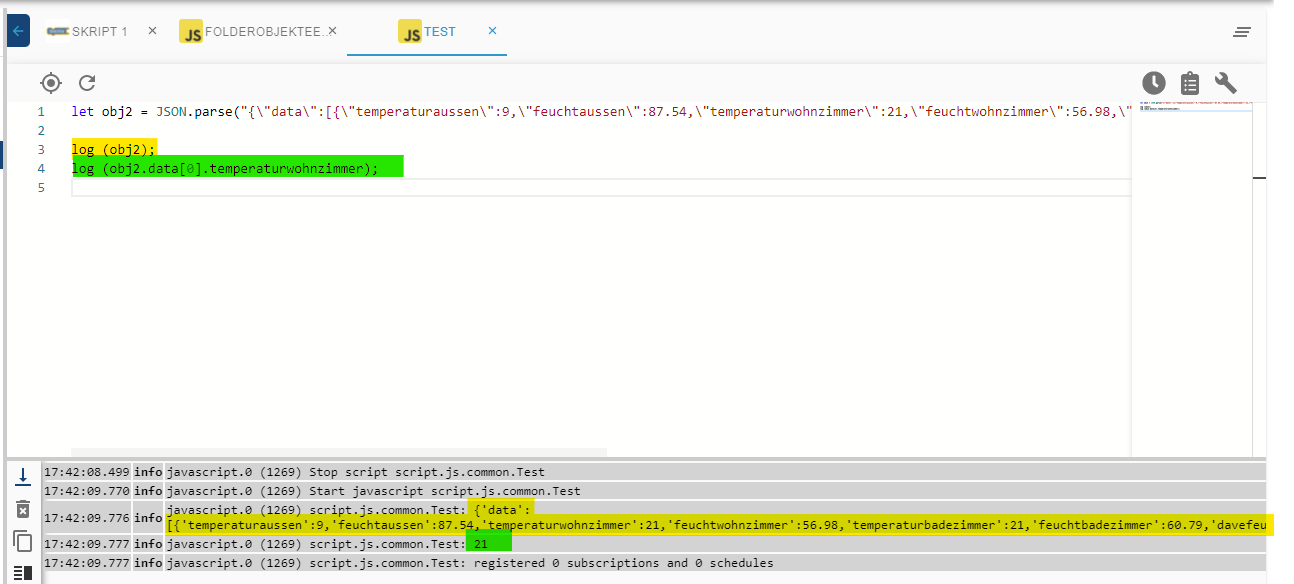Open the tab list hamburger menu

[x=1242, y=32]
